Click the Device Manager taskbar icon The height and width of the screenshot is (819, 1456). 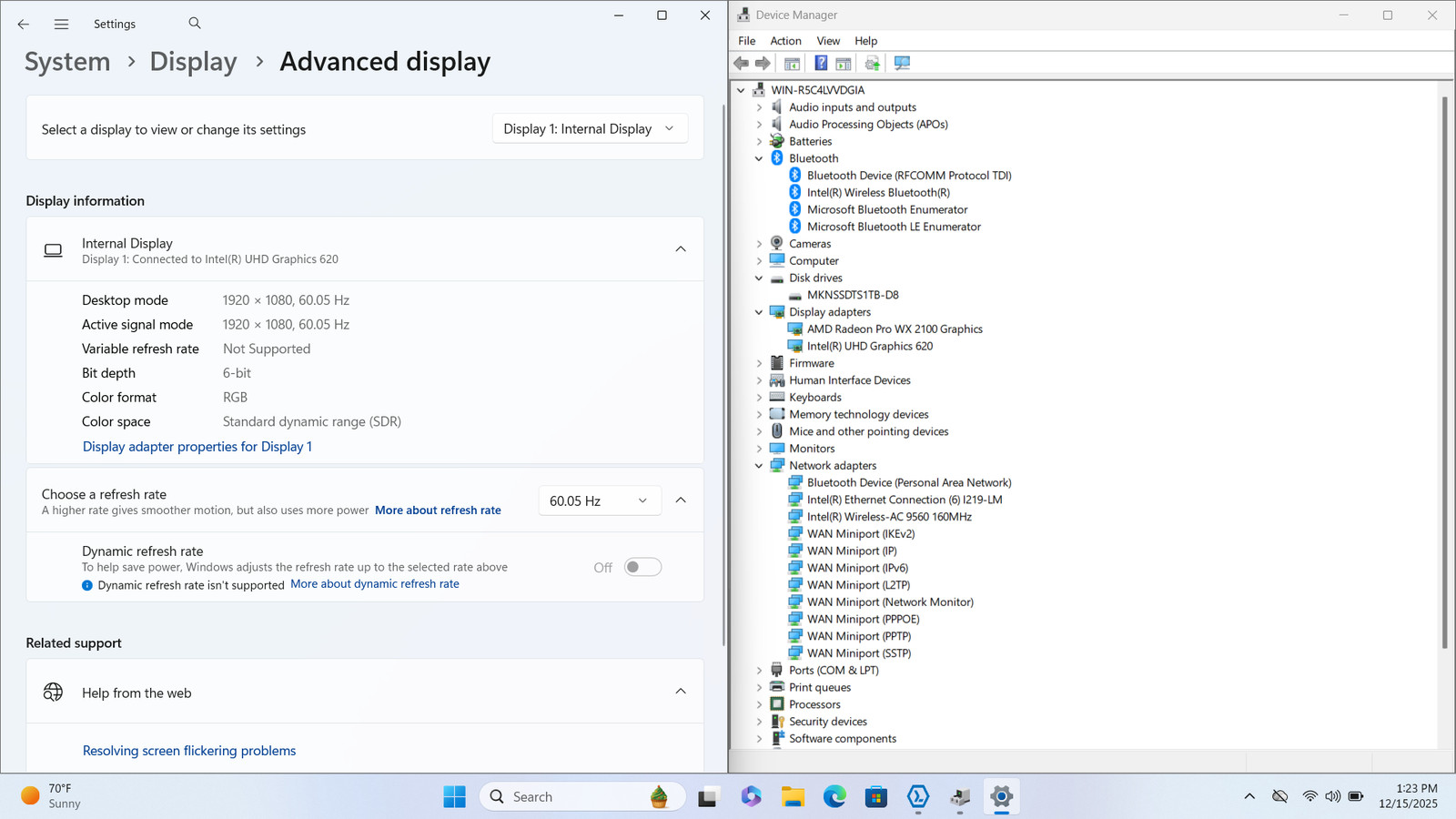point(960,797)
